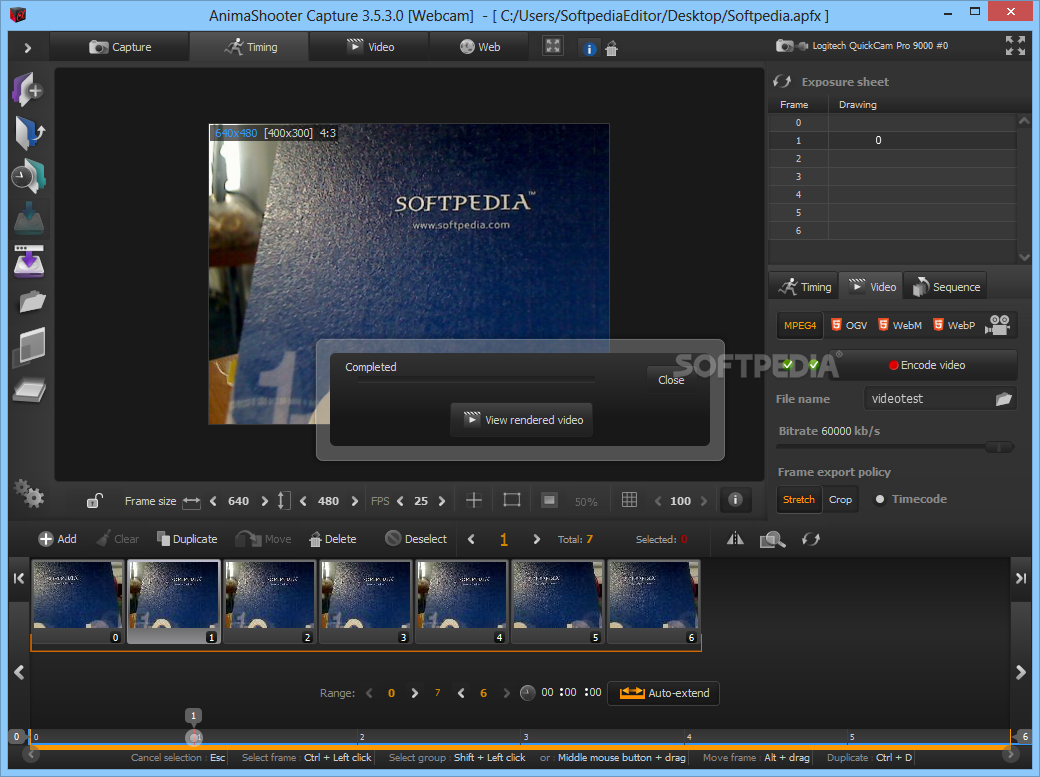This screenshot has width=1040, height=777.
Task: Click the blue info icon in top toolbar
Action: [x=589, y=48]
